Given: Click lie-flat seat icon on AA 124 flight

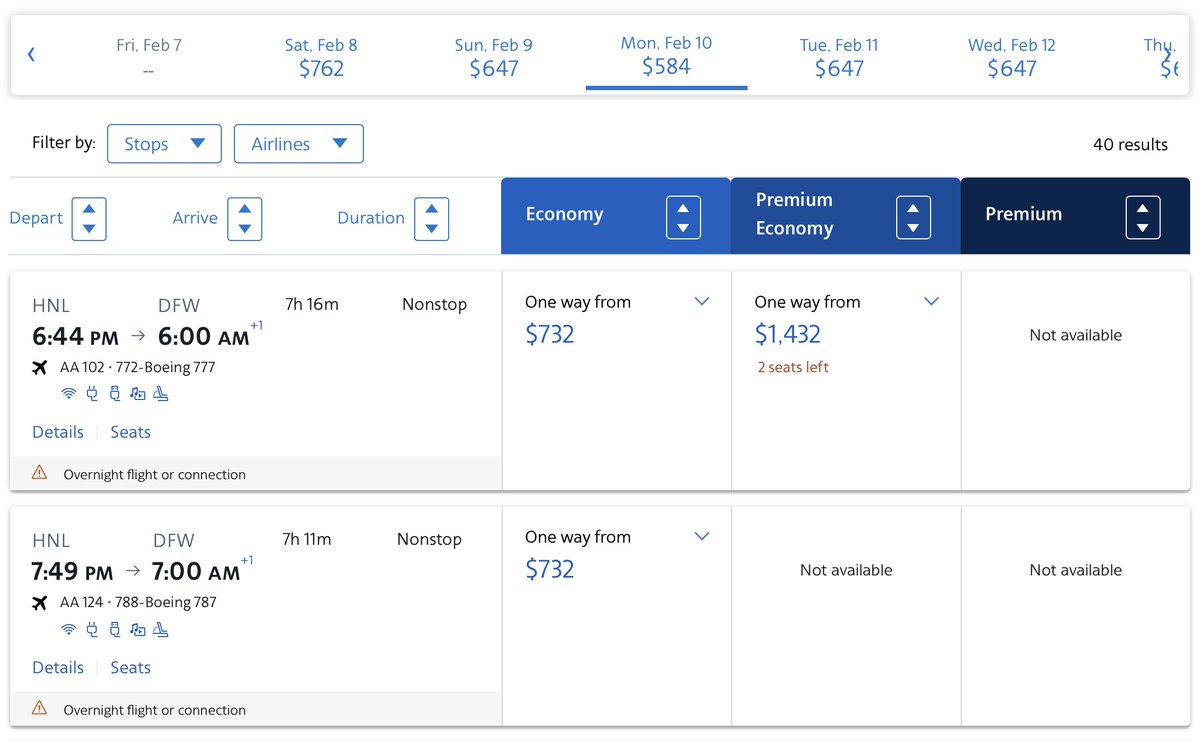Looking at the screenshot, I should coord(161,629).
